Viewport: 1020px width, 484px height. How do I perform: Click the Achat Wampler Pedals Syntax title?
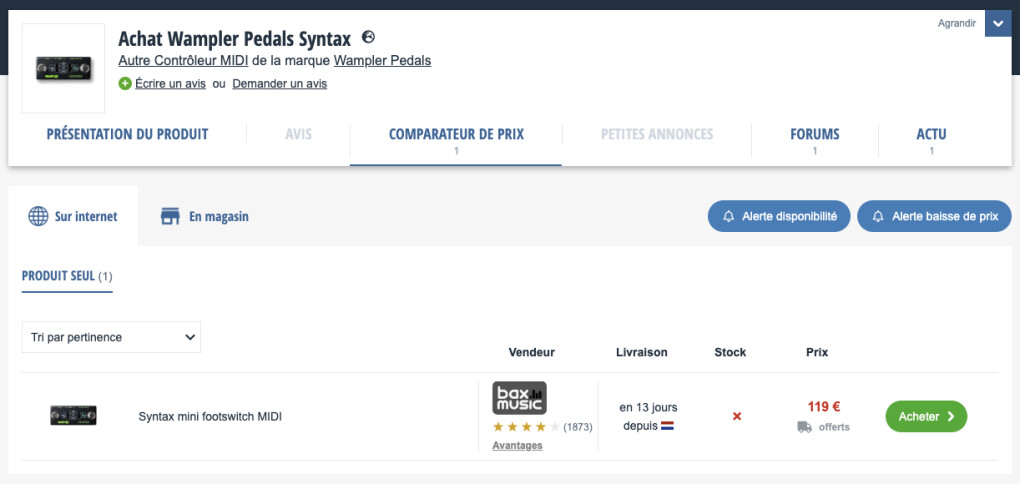tap(234, 39)
